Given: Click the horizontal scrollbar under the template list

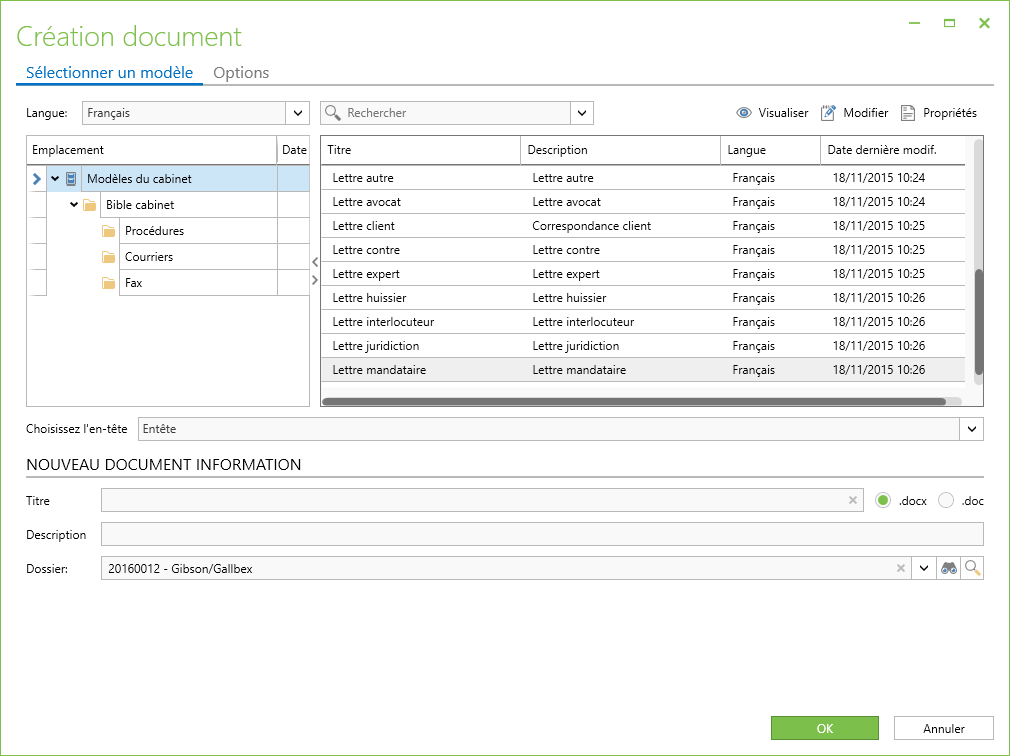Looking at the screenshot, I should click(x=633, y=402).
